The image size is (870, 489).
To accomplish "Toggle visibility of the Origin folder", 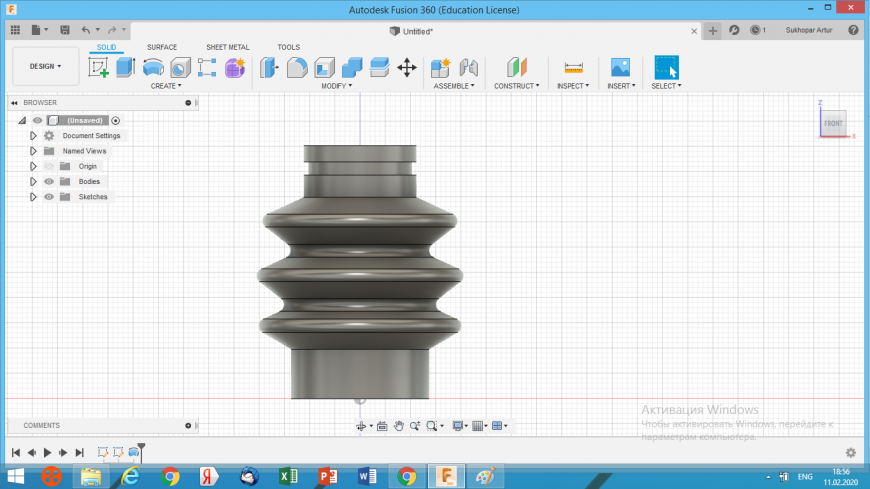I will coord(49,167).
